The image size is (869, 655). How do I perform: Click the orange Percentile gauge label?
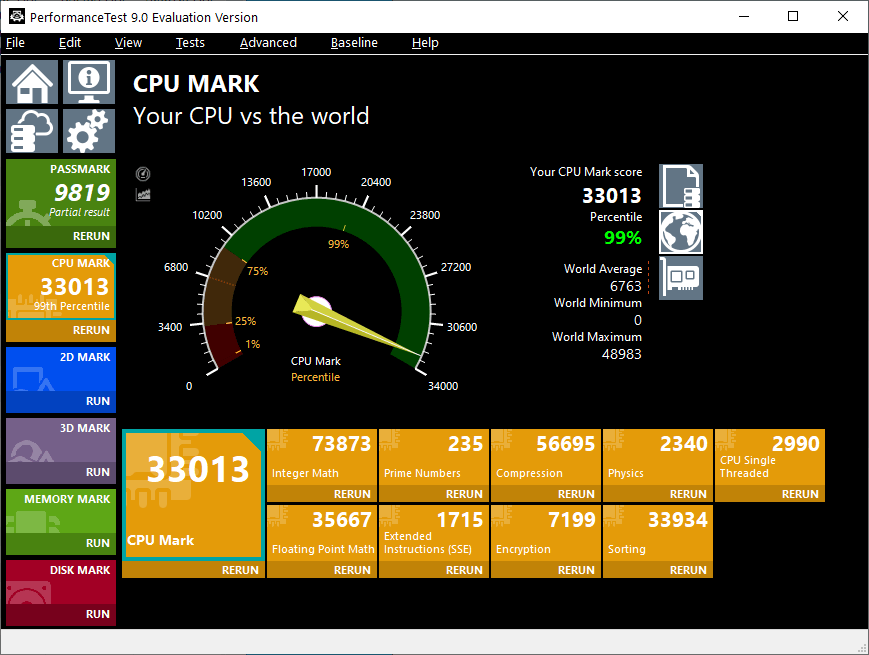point(315,377)
